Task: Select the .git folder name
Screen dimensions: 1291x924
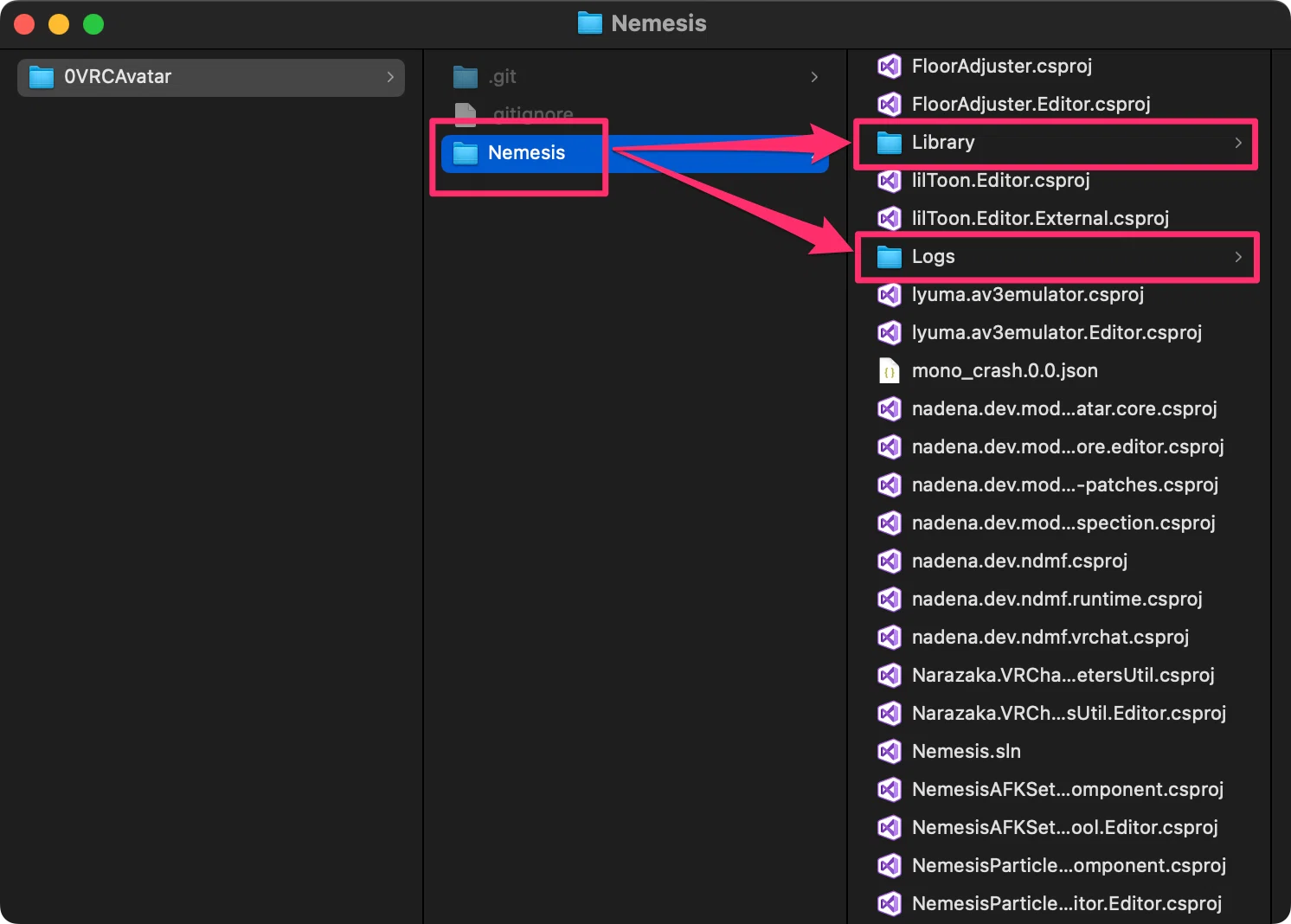Action: pos(502,77)
